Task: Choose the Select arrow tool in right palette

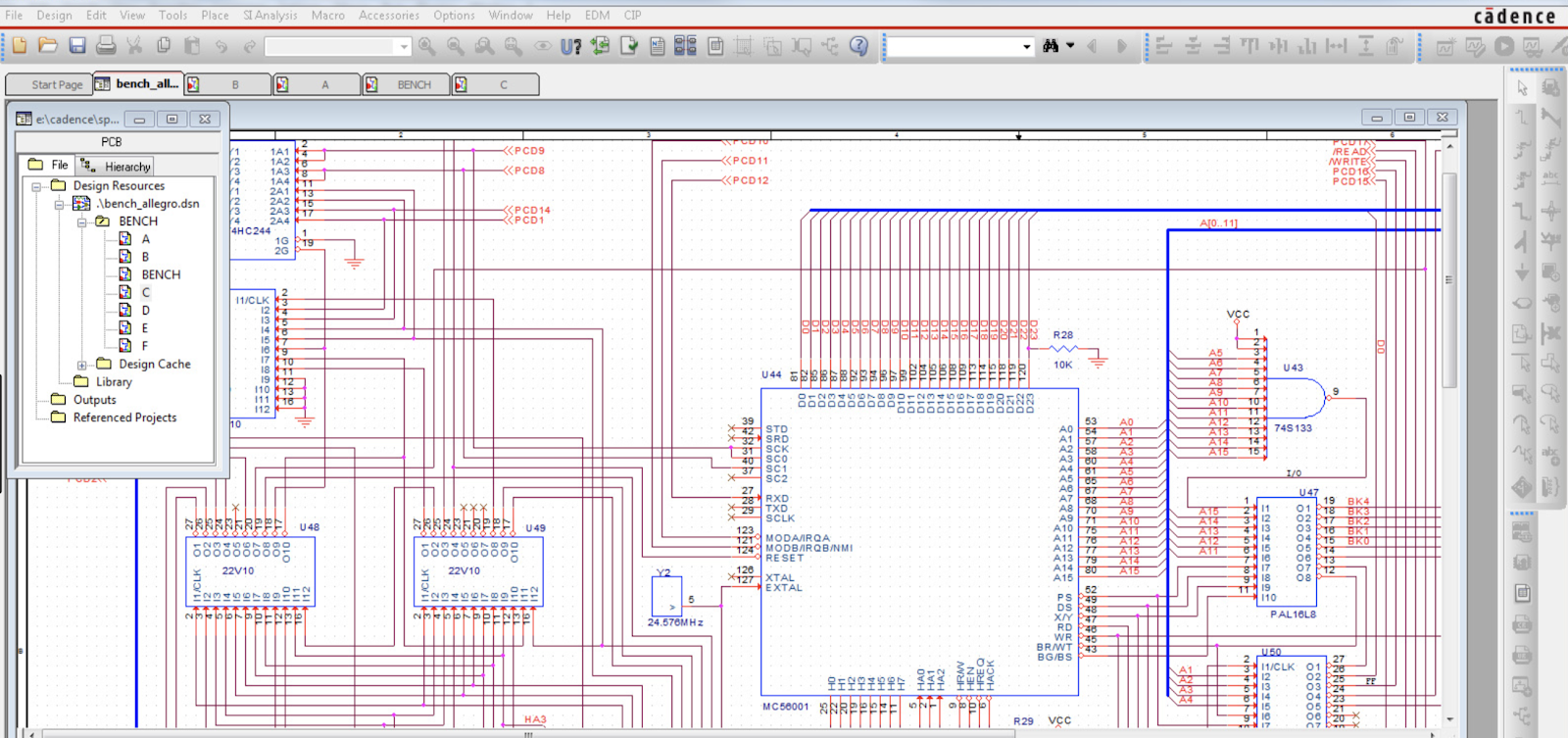Action: (1522, 88)
